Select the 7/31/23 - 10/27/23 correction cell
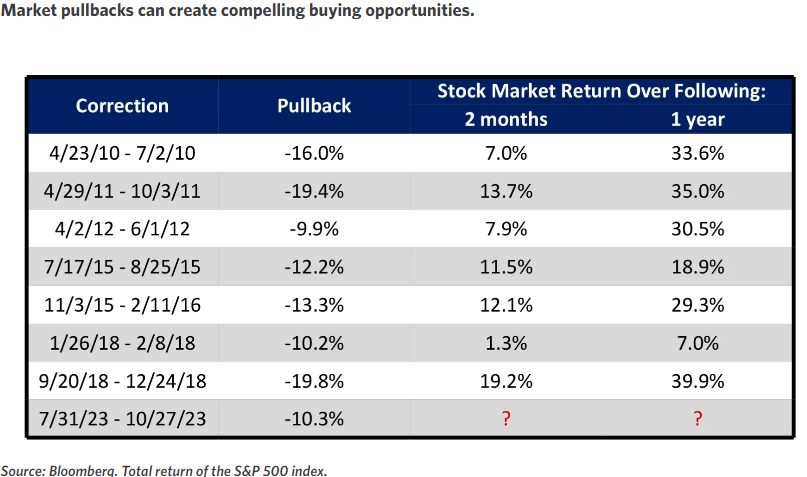The width and height of the screenshot is (807, 477). (122, 419)
